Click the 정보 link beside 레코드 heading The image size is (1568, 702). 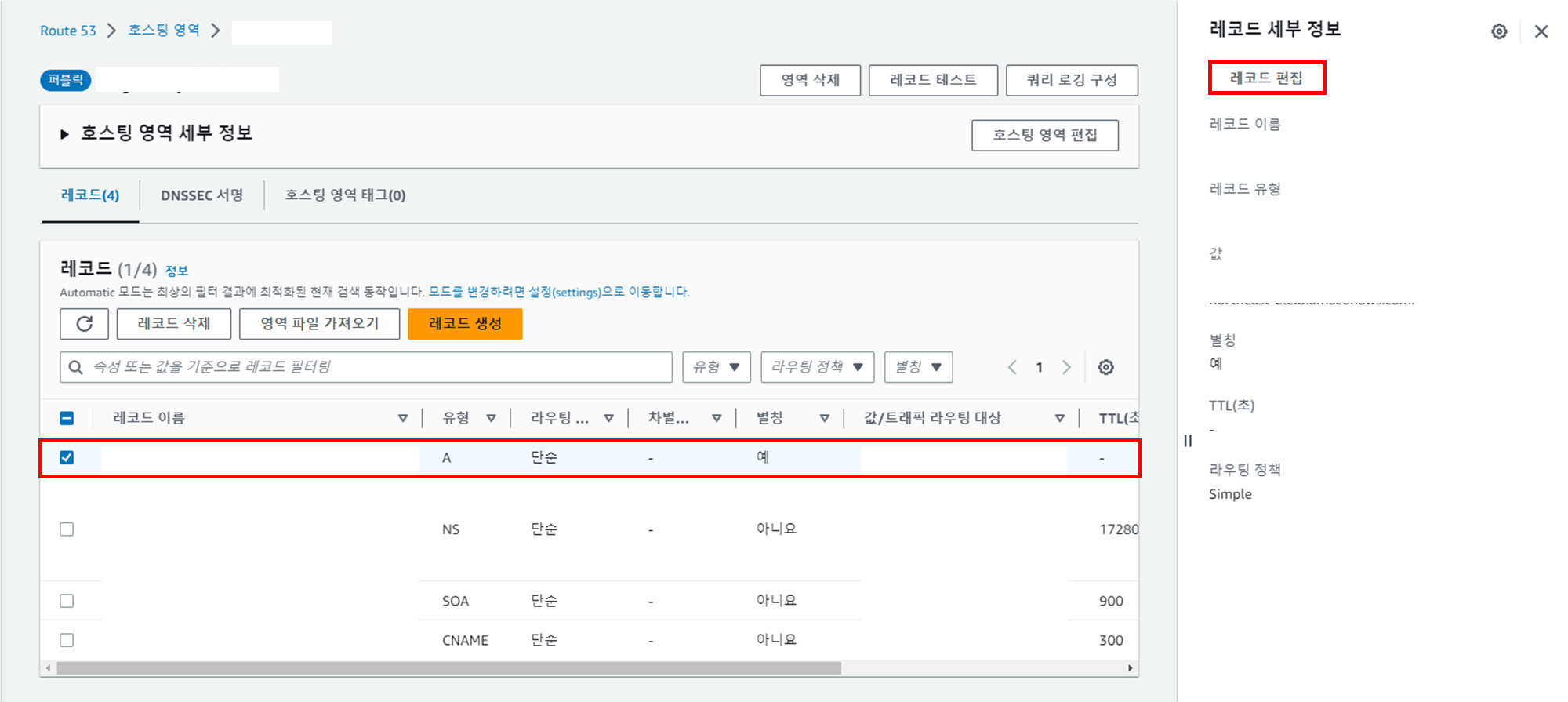click(x=176, y=271)
